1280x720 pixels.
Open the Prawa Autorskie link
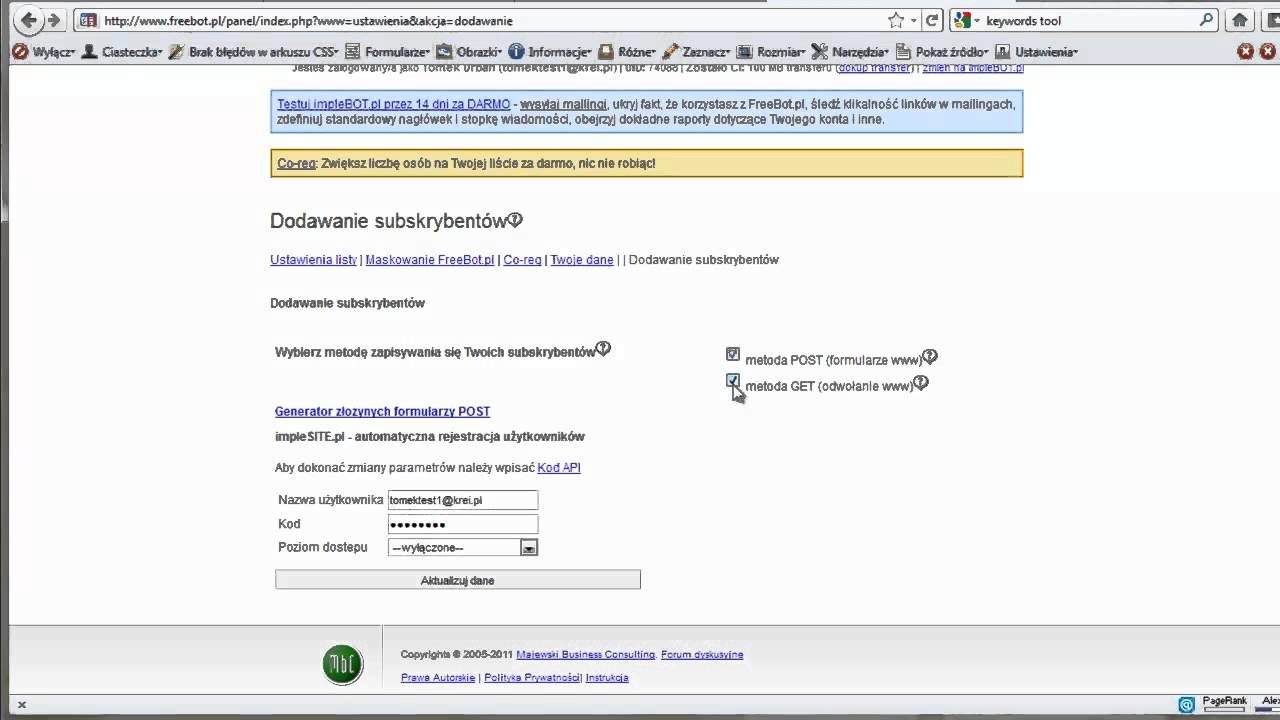[438, 677]
